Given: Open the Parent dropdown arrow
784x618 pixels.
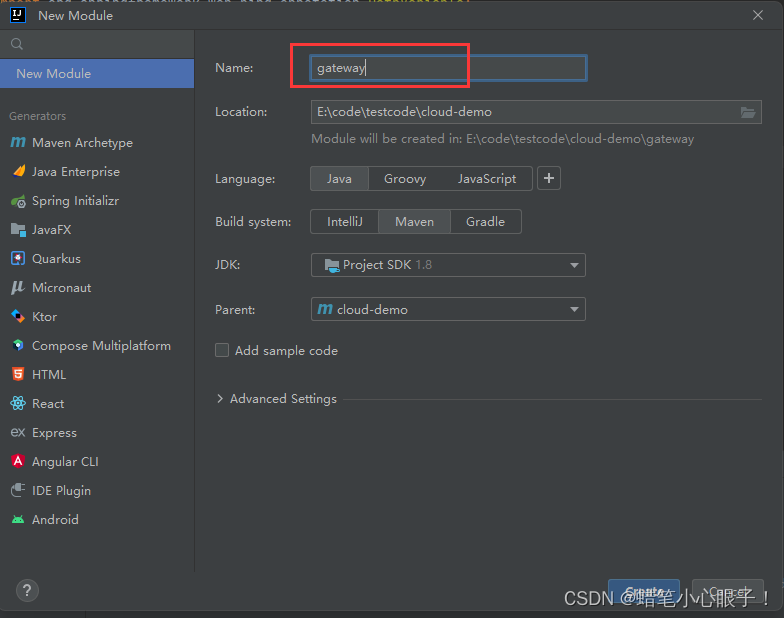Looking at the screenshot, I should [x=574, y=310].
